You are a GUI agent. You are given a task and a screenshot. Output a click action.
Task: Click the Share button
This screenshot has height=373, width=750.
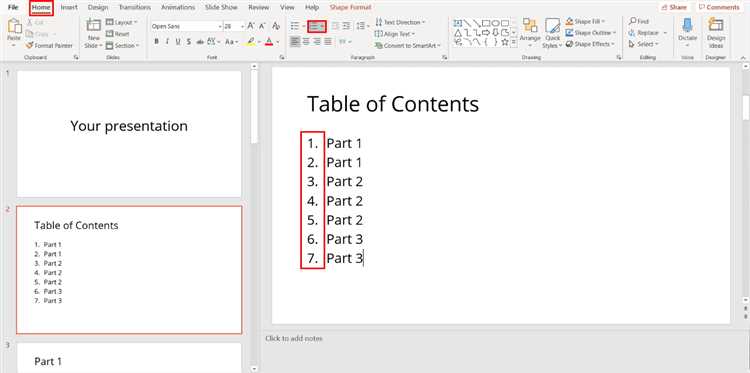[674, 7]
